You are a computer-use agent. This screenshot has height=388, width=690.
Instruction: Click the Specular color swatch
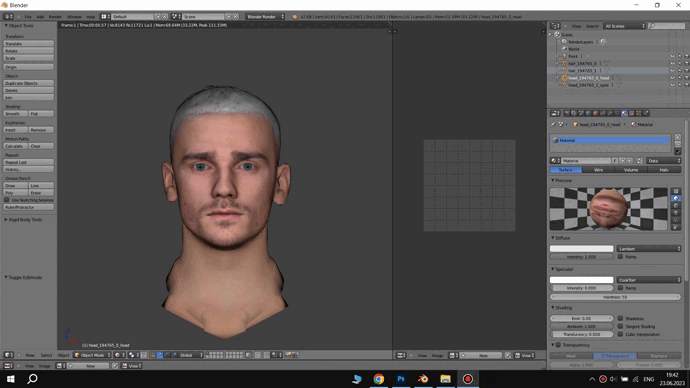pos(581,280)
